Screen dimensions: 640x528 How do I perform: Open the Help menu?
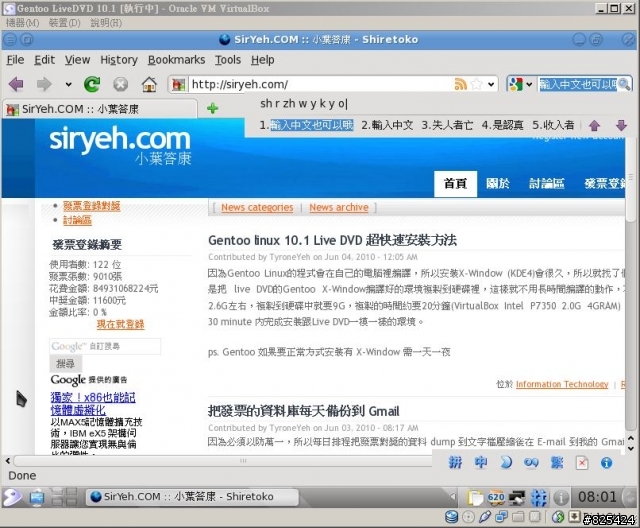[262, 60]
